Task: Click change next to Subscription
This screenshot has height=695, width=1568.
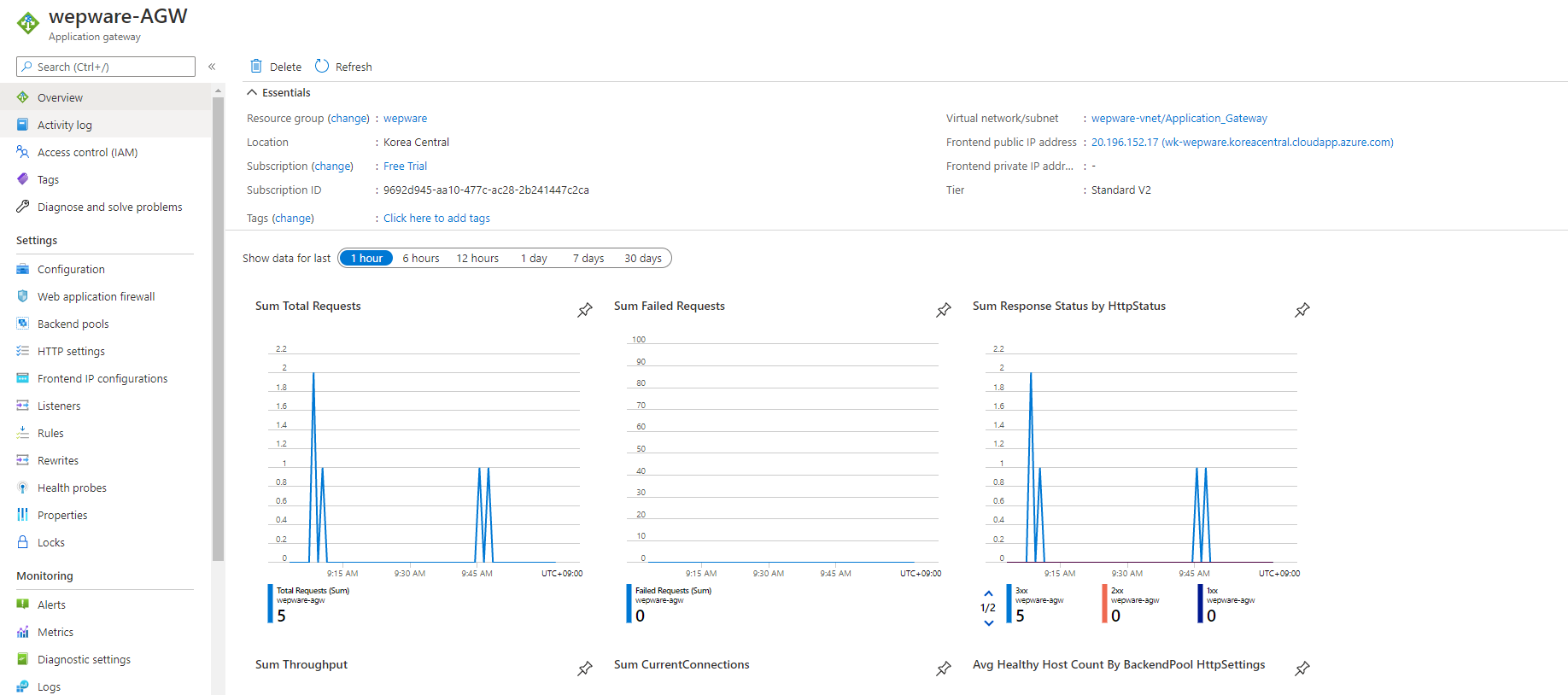Action: [332, 166]
